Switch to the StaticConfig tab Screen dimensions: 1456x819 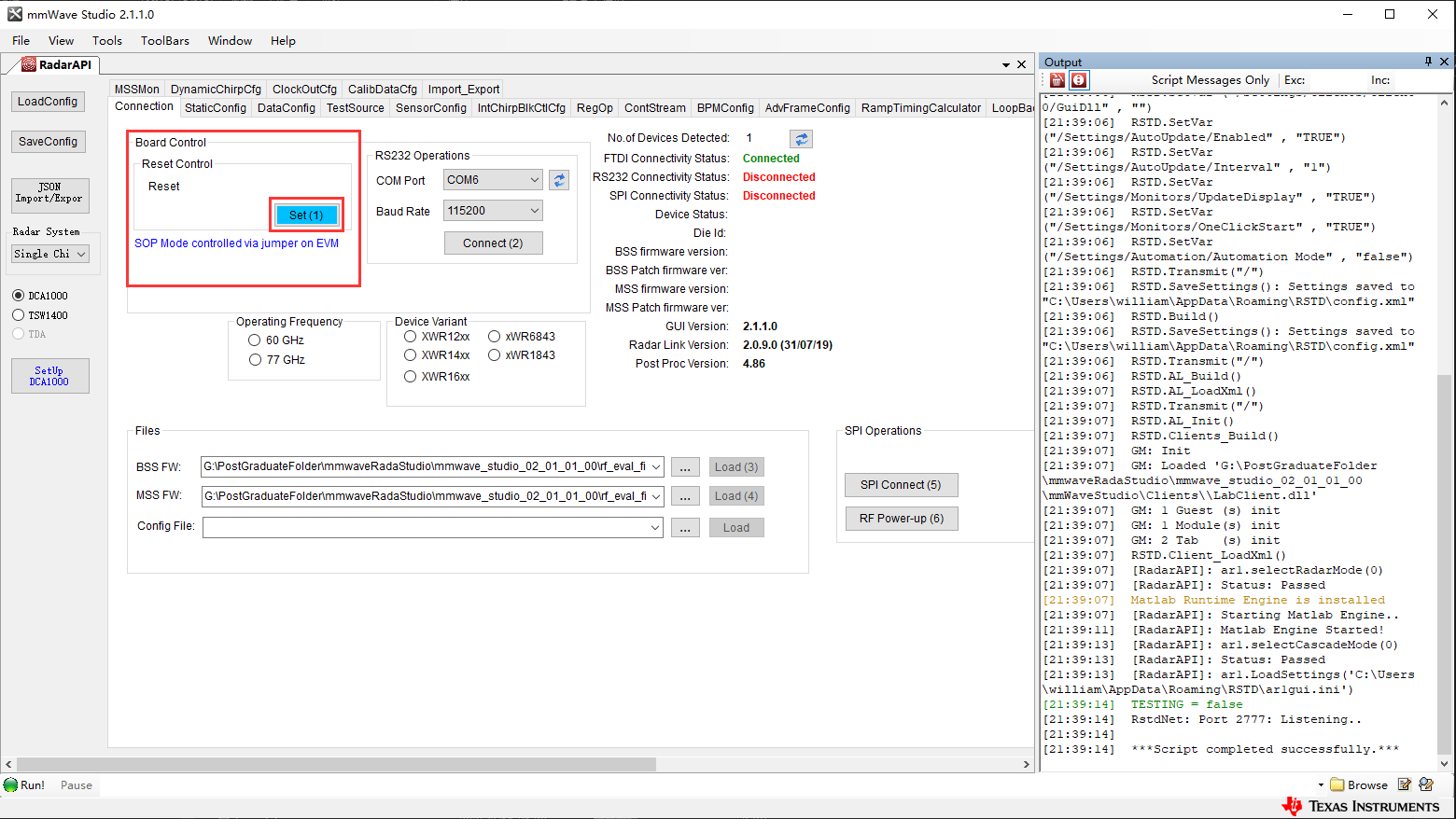[x=216, y=108]
